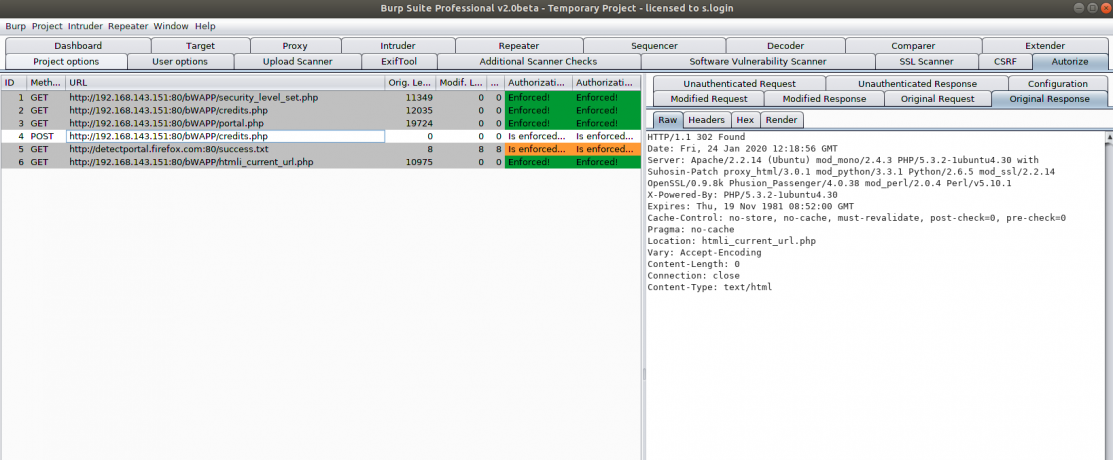Viewport: 1113px width, 460px height.
Task: Switch to the Comparer tab
Action: pyautogui.click(x=914, y=45)
